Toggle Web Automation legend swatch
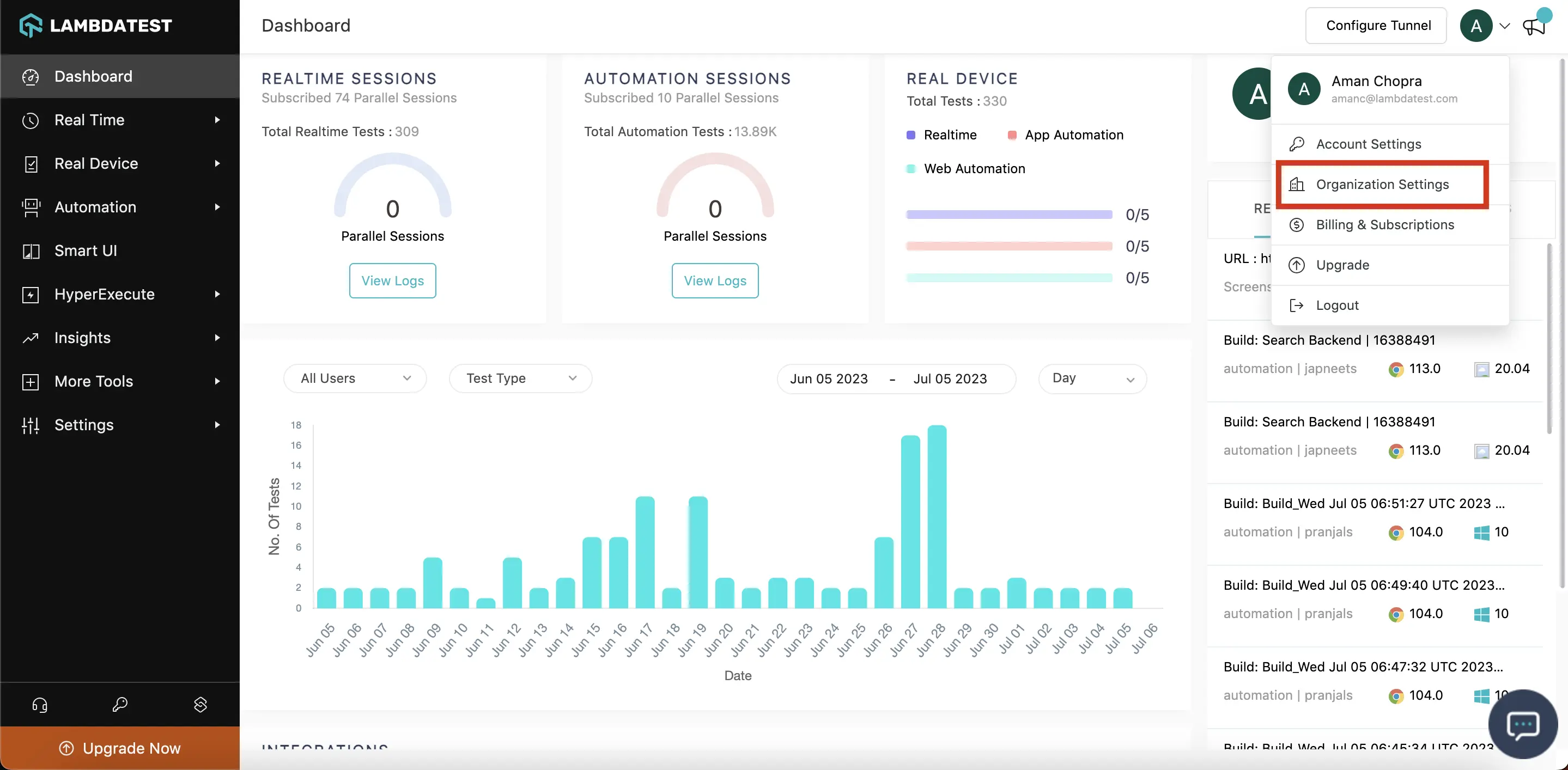 click(x=911, y=169)
